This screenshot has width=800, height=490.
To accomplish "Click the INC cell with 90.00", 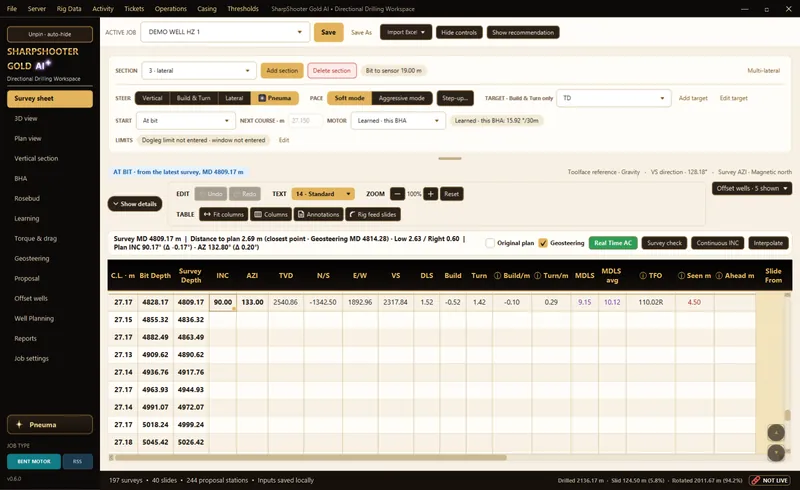I will tap(222, 302).
